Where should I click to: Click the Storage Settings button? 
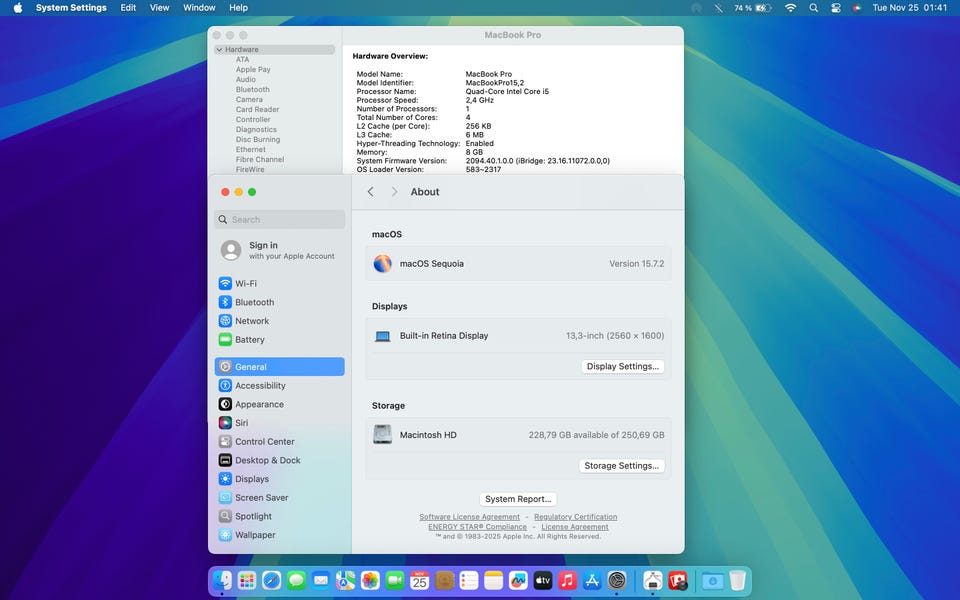click(621, 466)
